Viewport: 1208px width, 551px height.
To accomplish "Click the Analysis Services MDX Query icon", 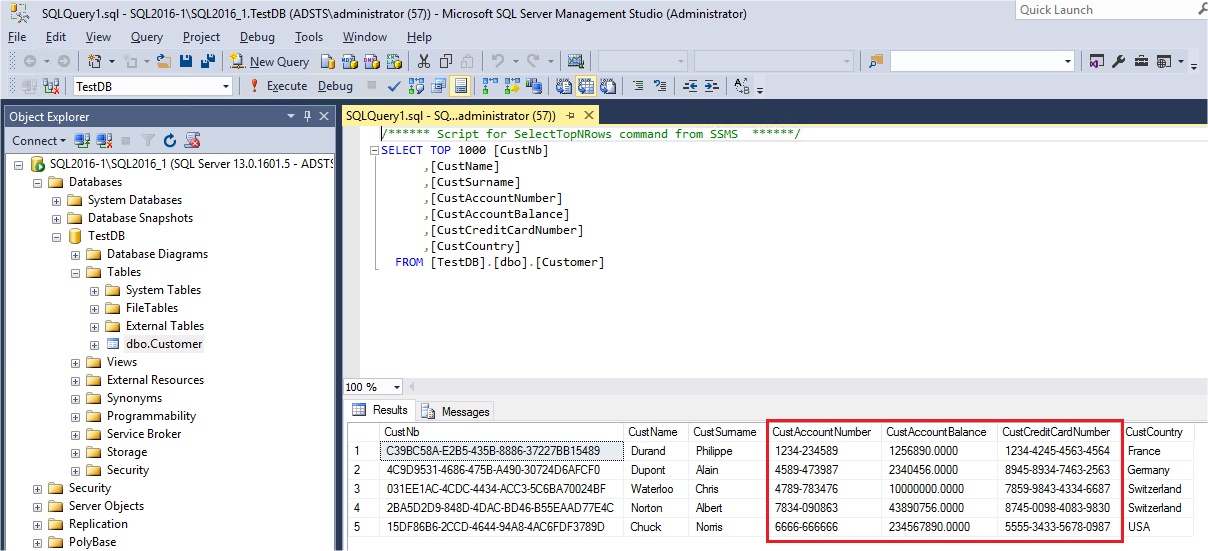I will tap(350, 61).
